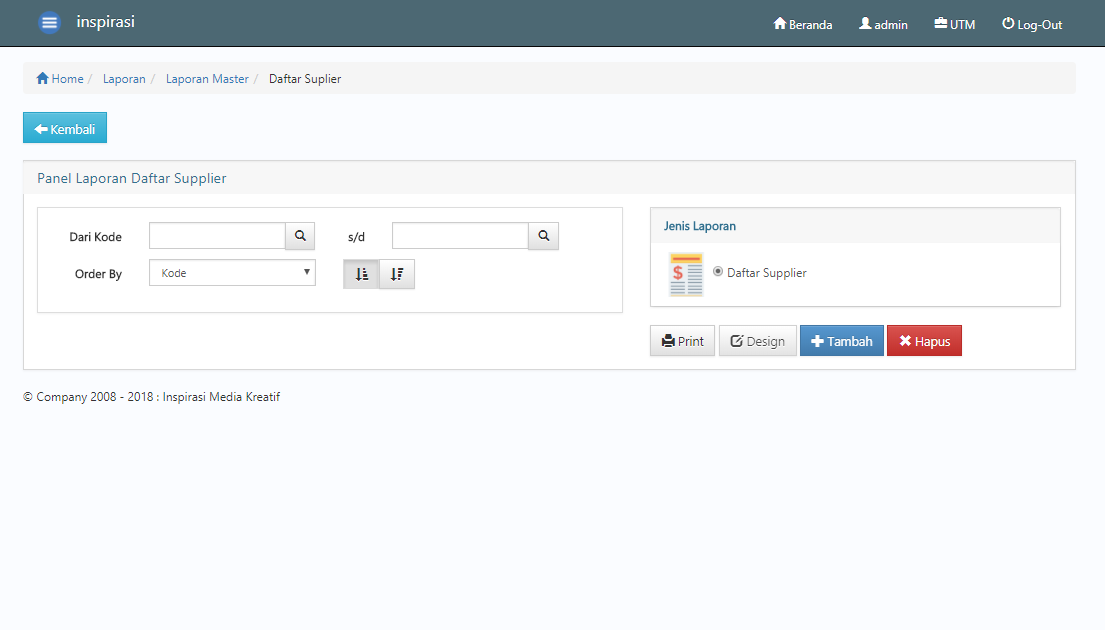Open Laporan Master breadcrumb link
The width and height of the screenshot is (1105, 630).
pyautogui.click(x=207, y=78)
